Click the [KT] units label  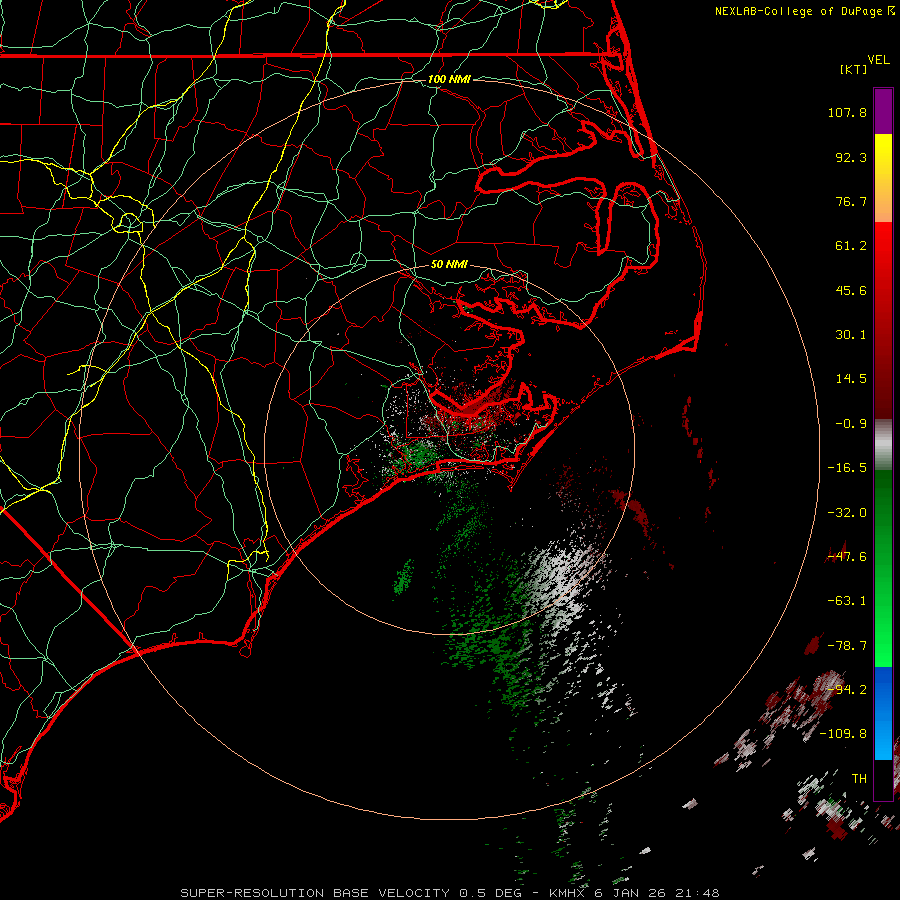[x=854, y=69]
